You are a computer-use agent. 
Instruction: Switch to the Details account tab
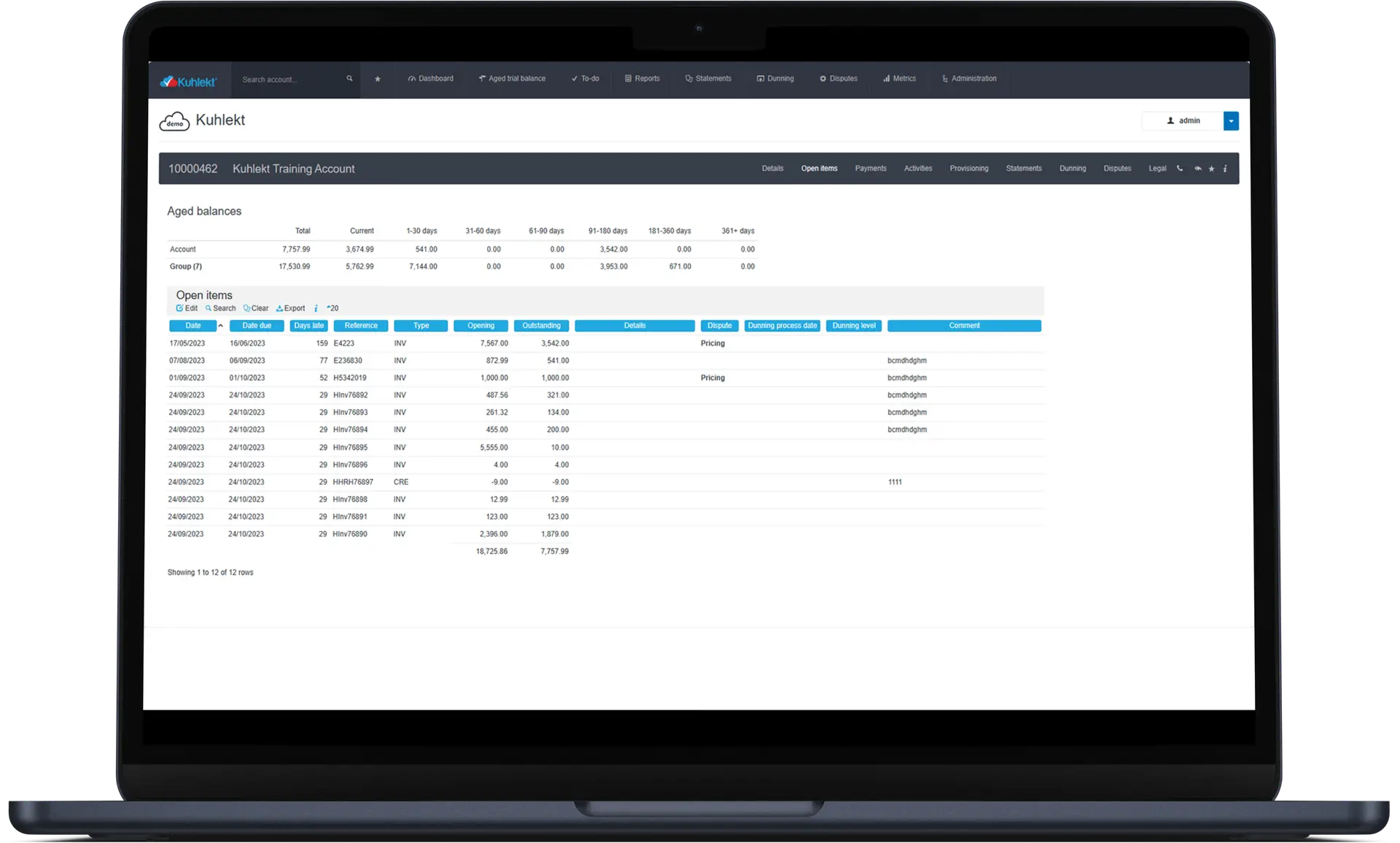click(773, 168)
